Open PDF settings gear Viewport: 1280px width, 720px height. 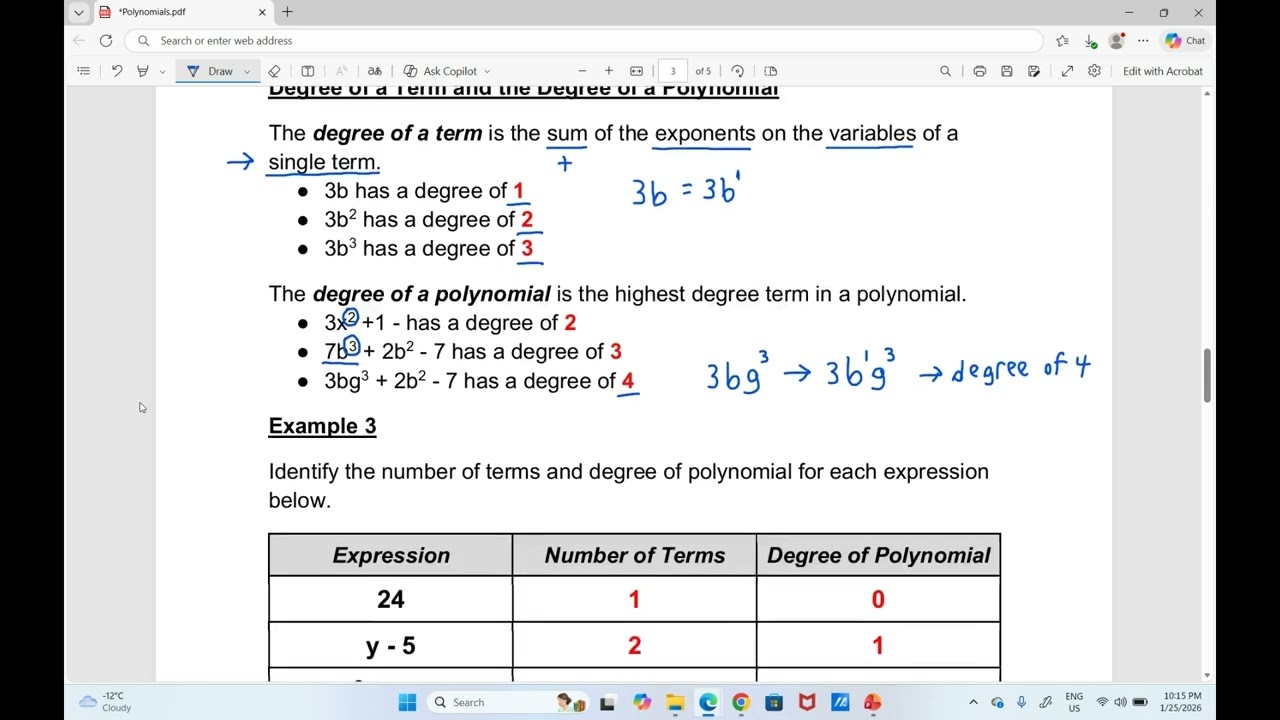1094,71
